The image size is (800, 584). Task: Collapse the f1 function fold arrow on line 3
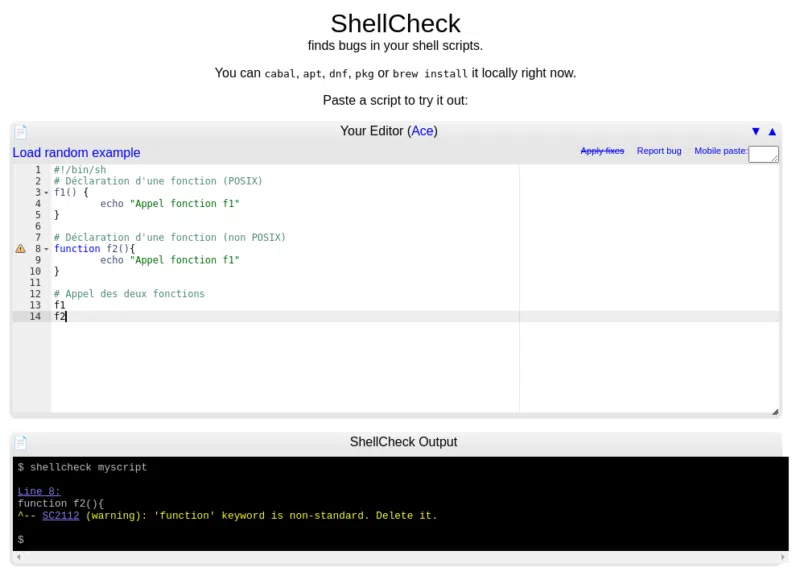pyautogui.click(x=44, y=192)
